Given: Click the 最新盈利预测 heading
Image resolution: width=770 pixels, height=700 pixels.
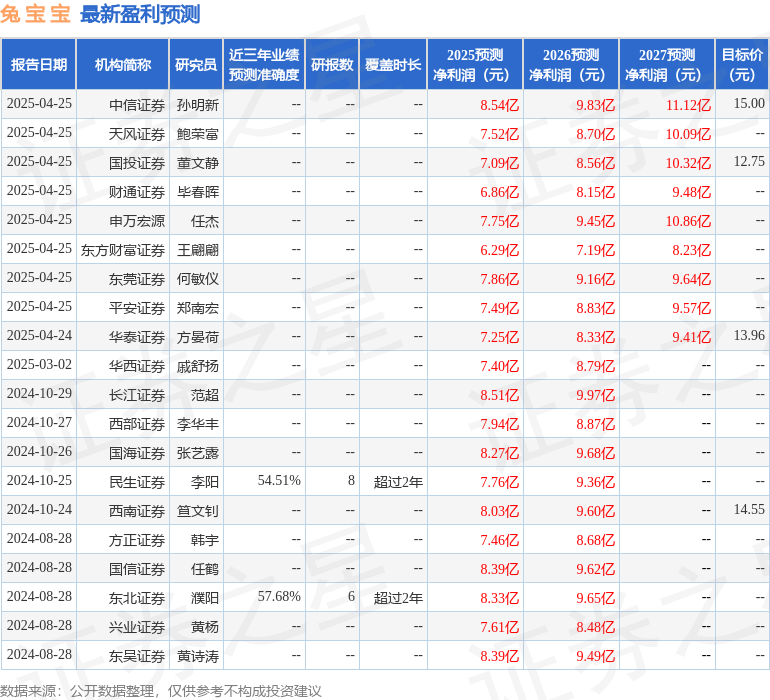Looking at the screenshot, I should pos(139,14).
